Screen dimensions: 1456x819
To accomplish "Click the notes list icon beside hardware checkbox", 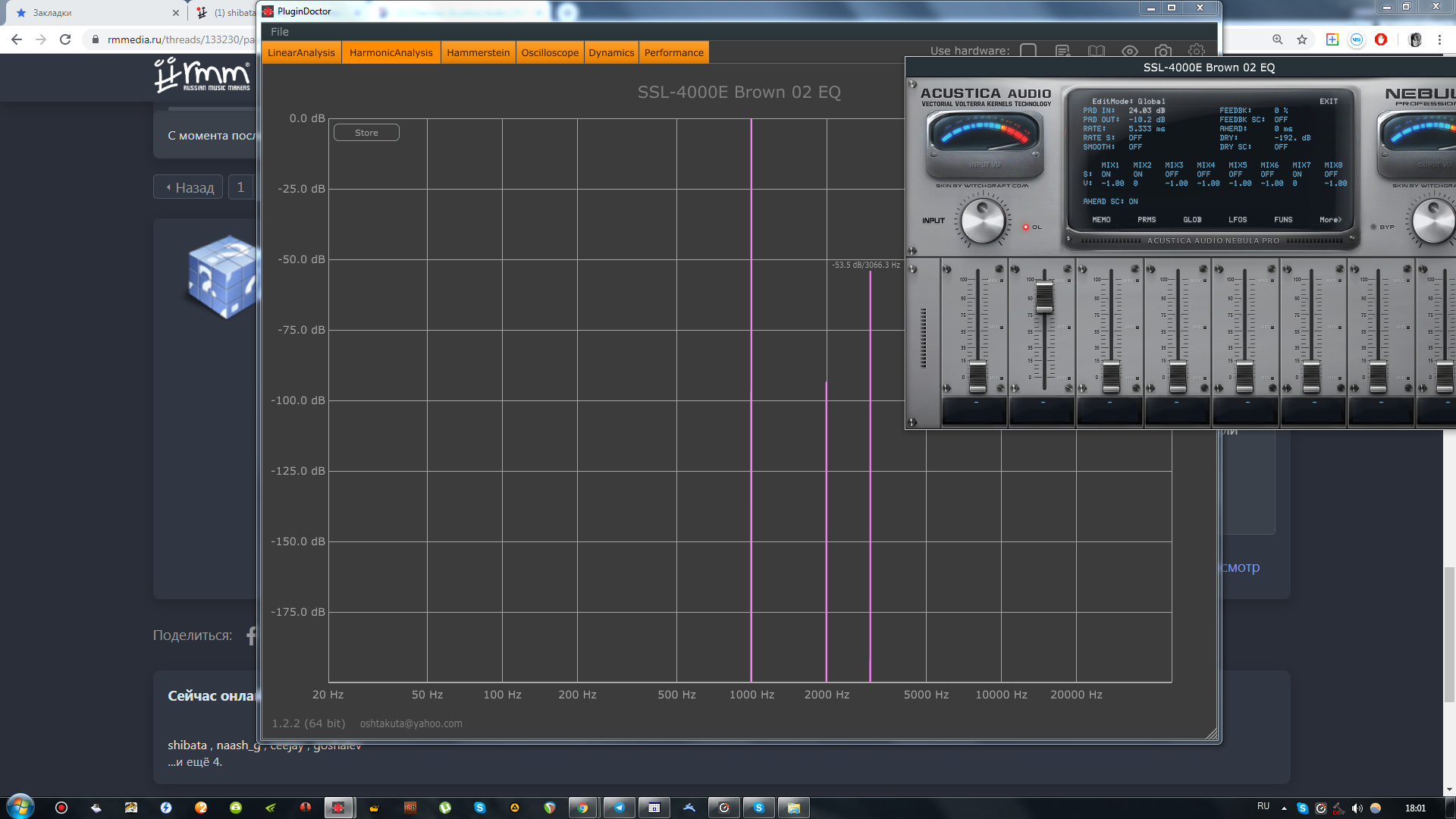I will click(x=1062, y=51).
